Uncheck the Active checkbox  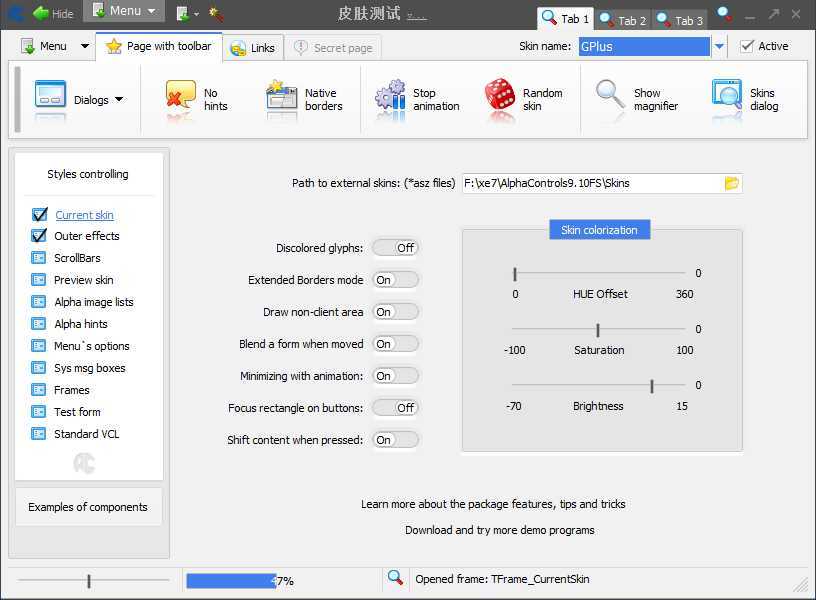point(747,46)
